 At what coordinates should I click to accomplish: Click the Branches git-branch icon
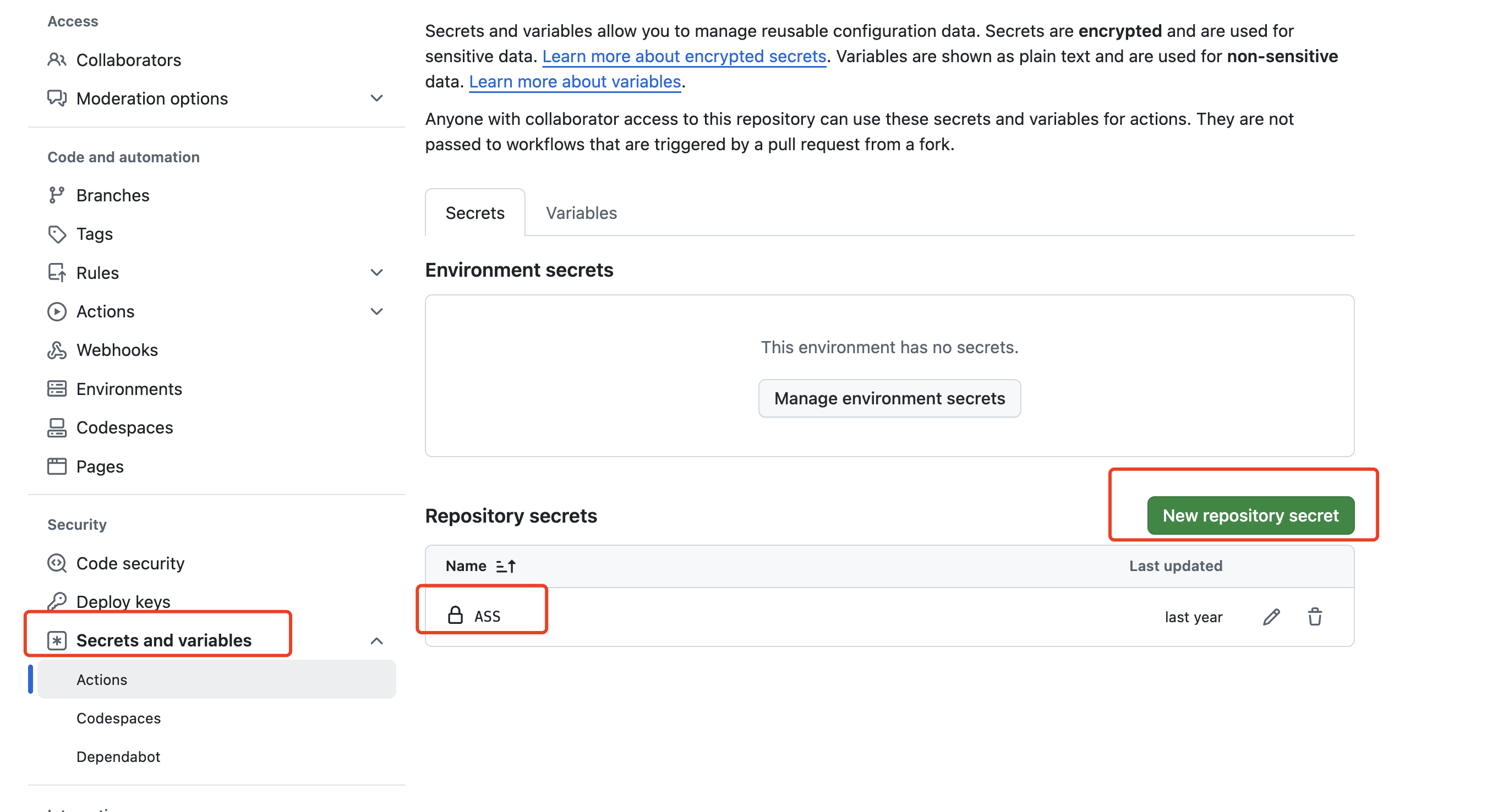[57, 195]
